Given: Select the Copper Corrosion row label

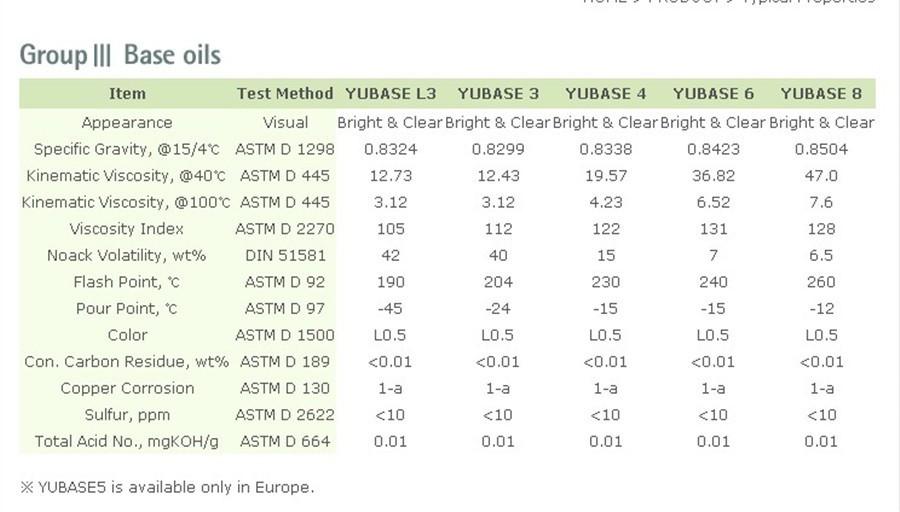Looking at the screenshot, I should tap(127, 388).
